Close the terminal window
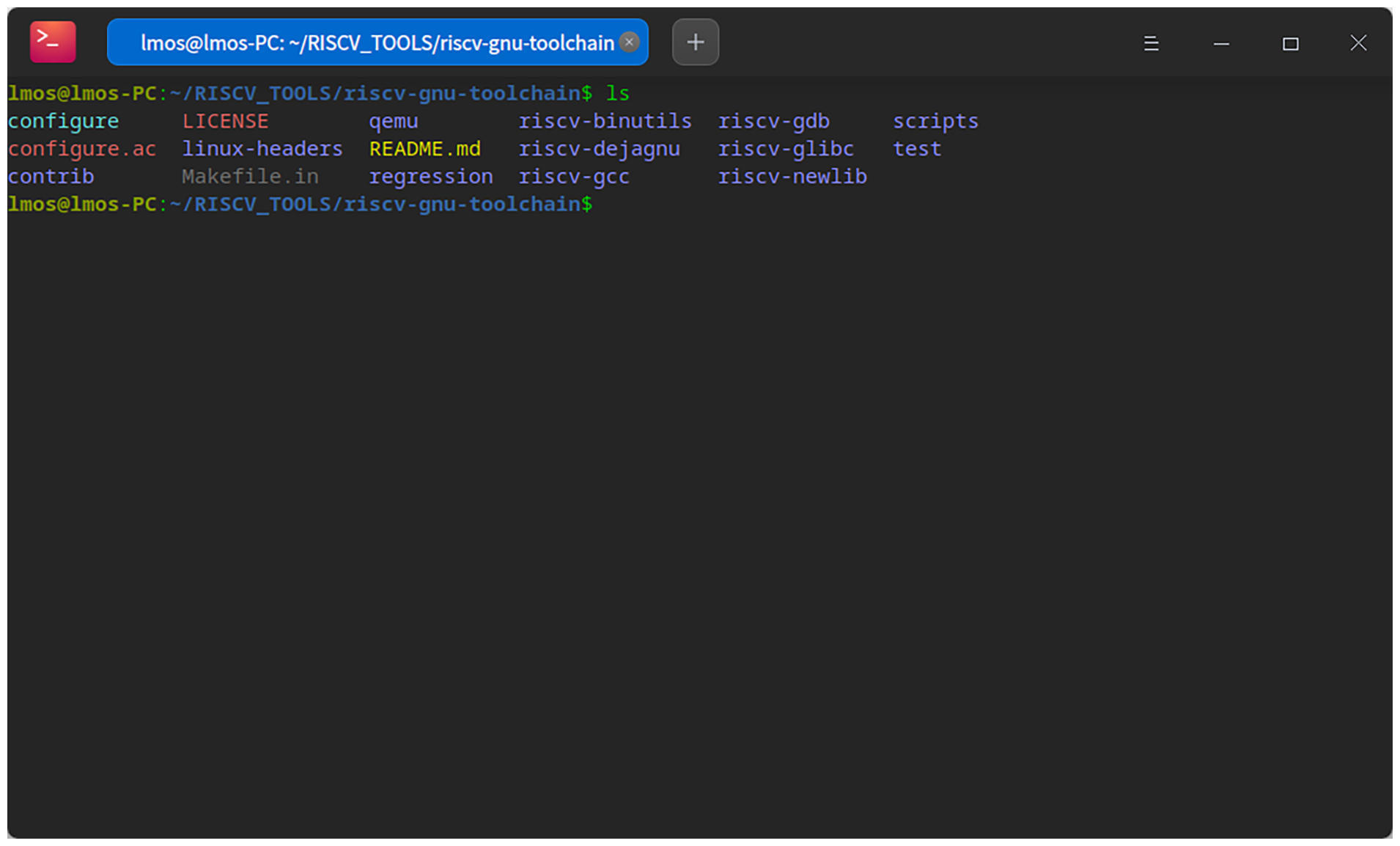The width and height of the screenshot is (1400, 846). click(1358, 43)
